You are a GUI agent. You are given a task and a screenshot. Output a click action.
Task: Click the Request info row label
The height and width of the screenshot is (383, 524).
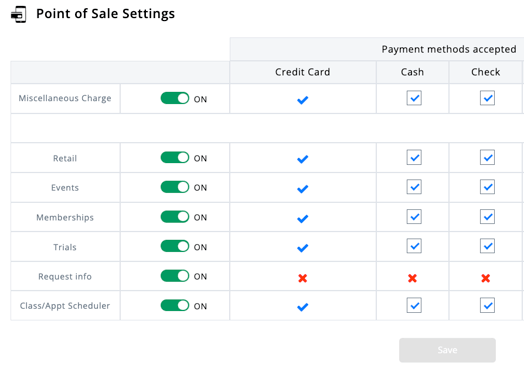tap(65, 277)
